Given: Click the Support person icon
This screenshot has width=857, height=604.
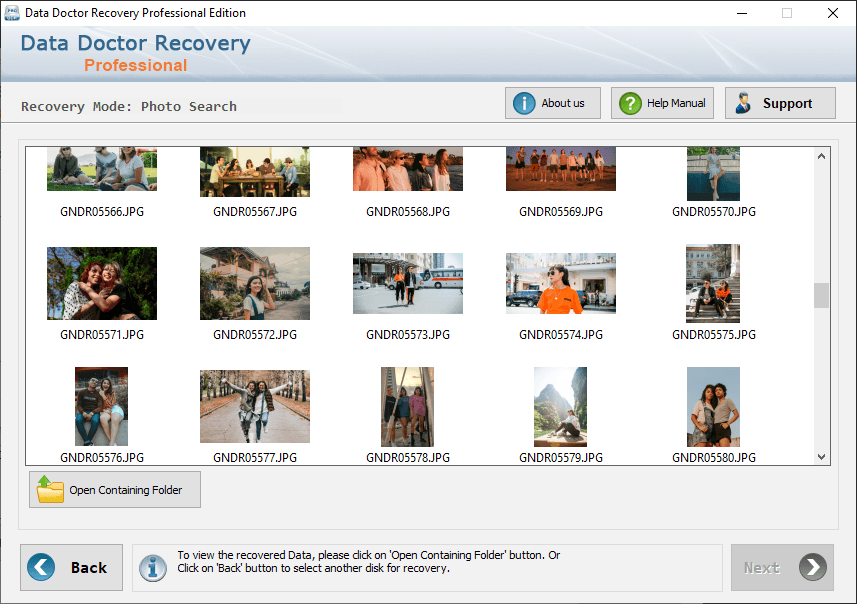Looking at the screenshot, I should 743,103.
